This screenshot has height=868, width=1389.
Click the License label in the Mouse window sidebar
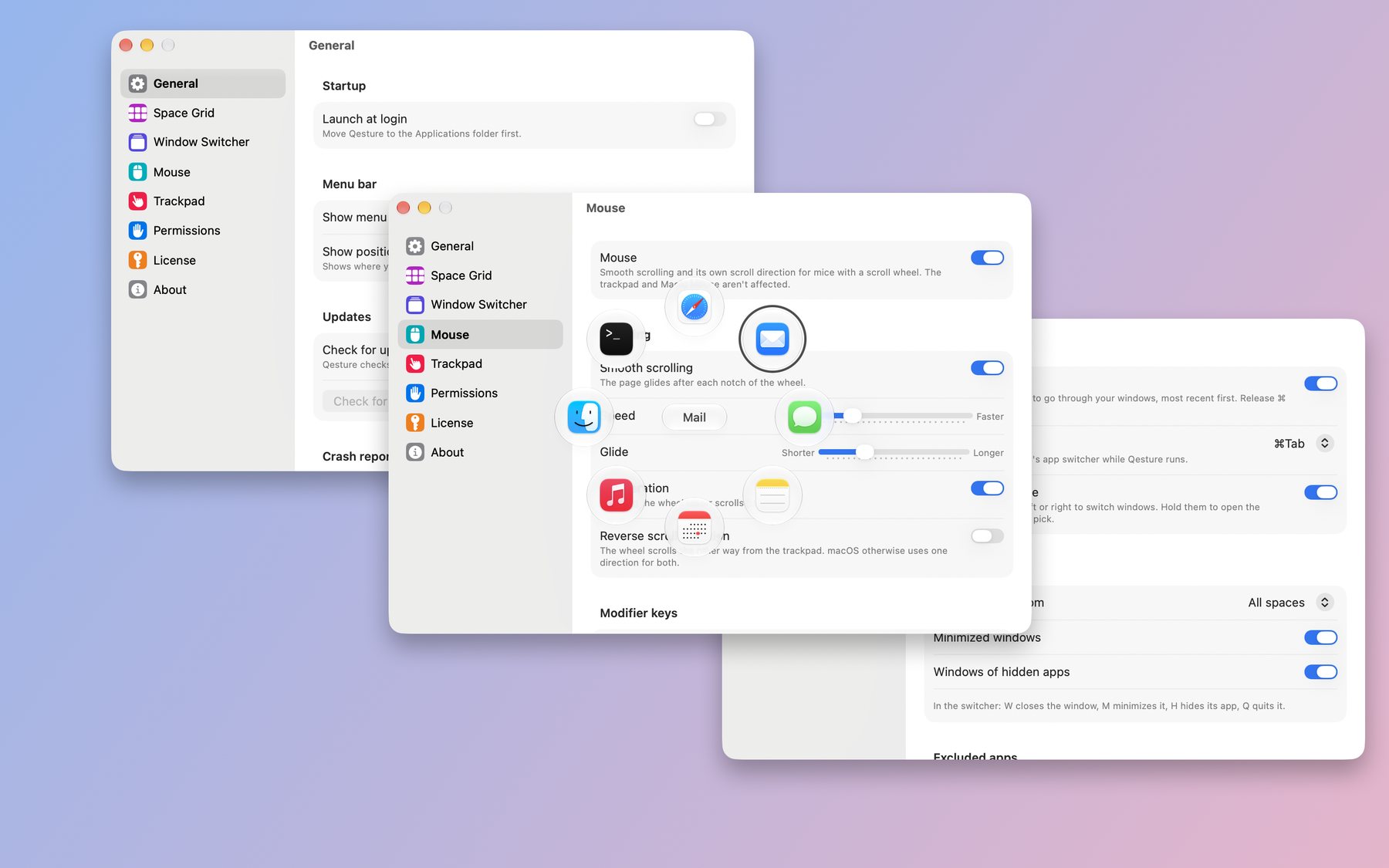click(452, 423)
